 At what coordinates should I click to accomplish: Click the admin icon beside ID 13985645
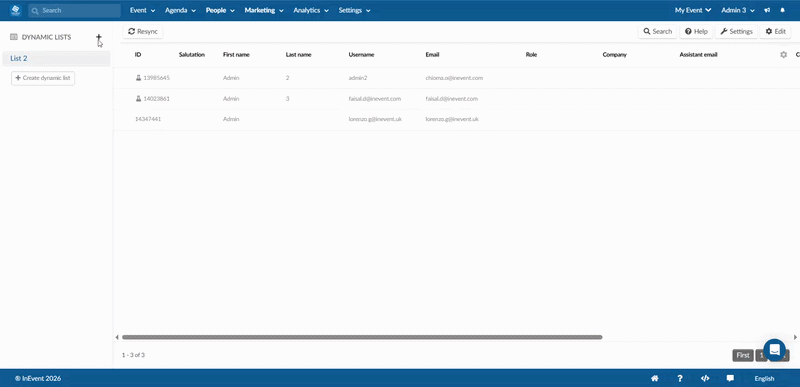tap(138, 78)
